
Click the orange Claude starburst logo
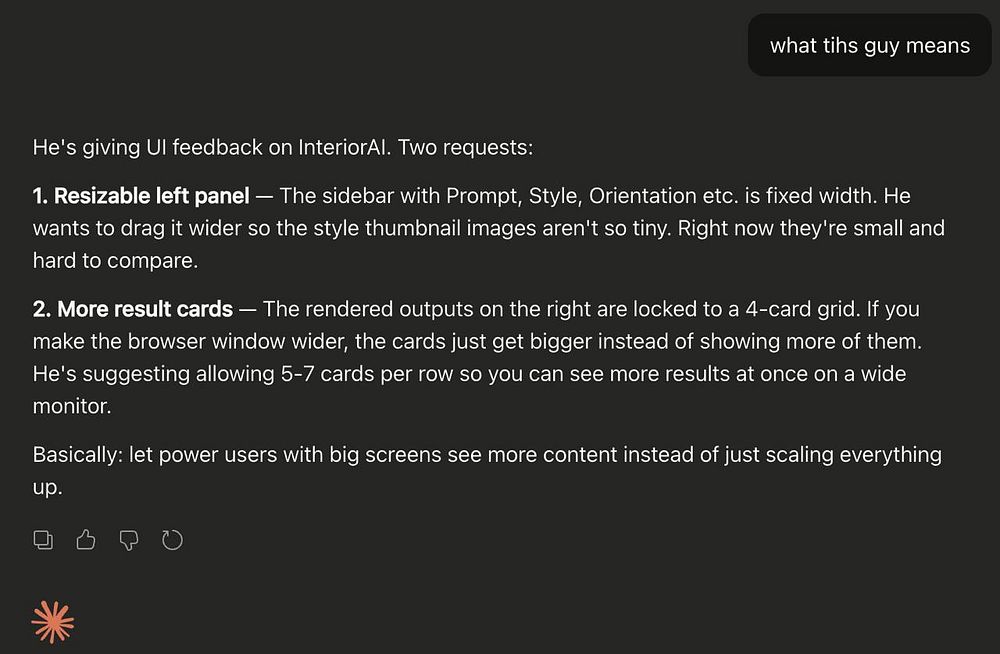point(53,622)
